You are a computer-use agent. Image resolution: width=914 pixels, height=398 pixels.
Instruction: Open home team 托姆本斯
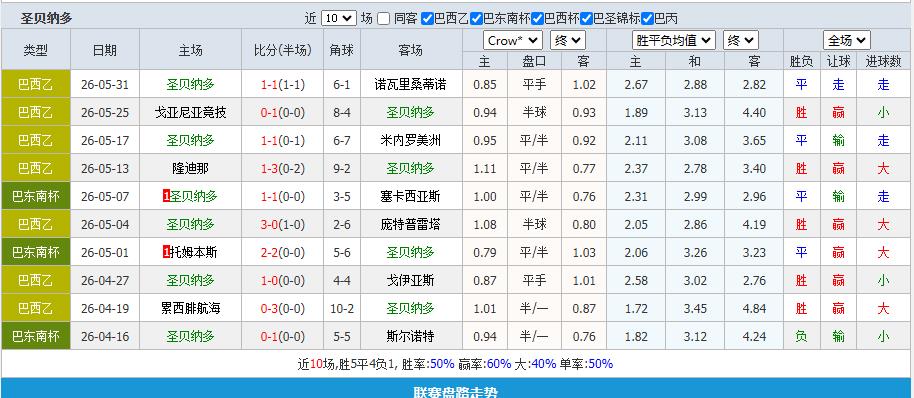(x=194, y=253)
